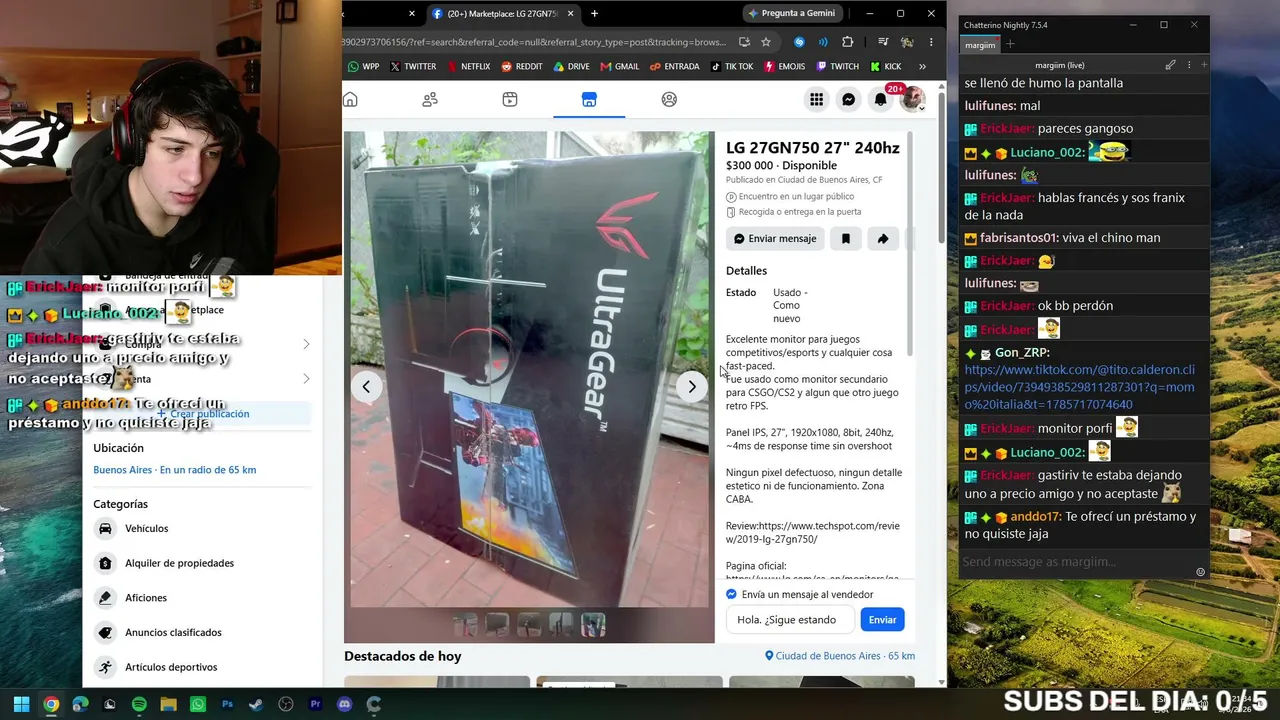Open Chatterino emote picker icon
Viewport: 1280px width, 720px height.
pos(1201,572)
